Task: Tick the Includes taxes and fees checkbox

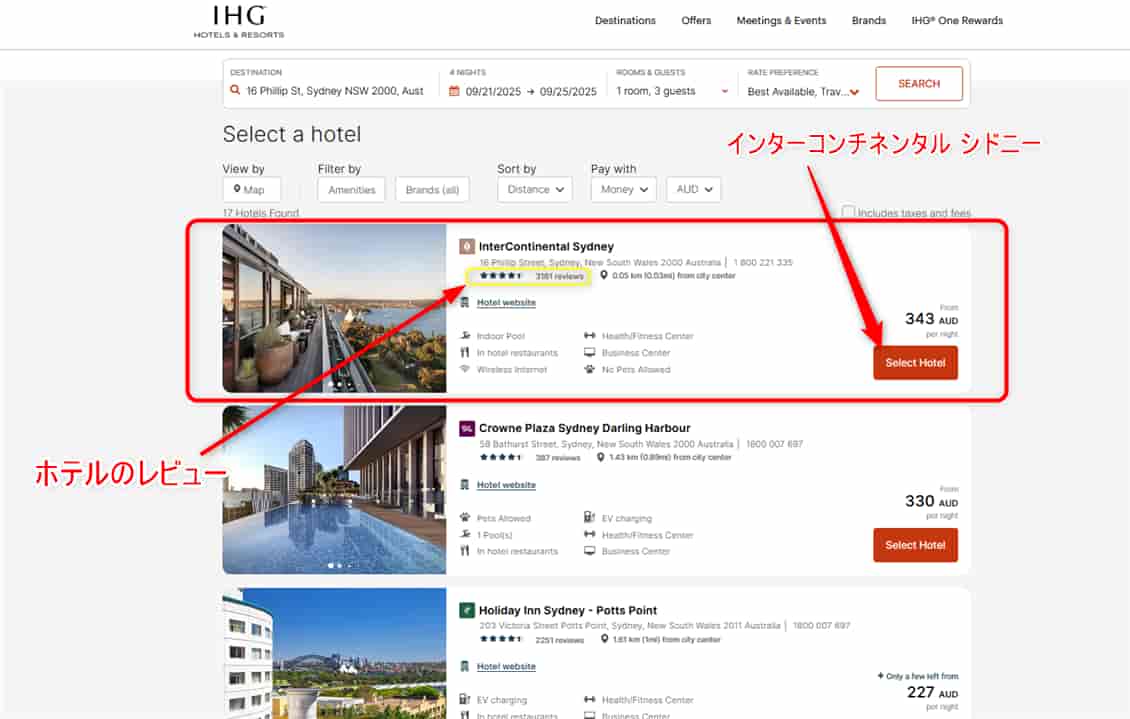Action: pos(848,212)
